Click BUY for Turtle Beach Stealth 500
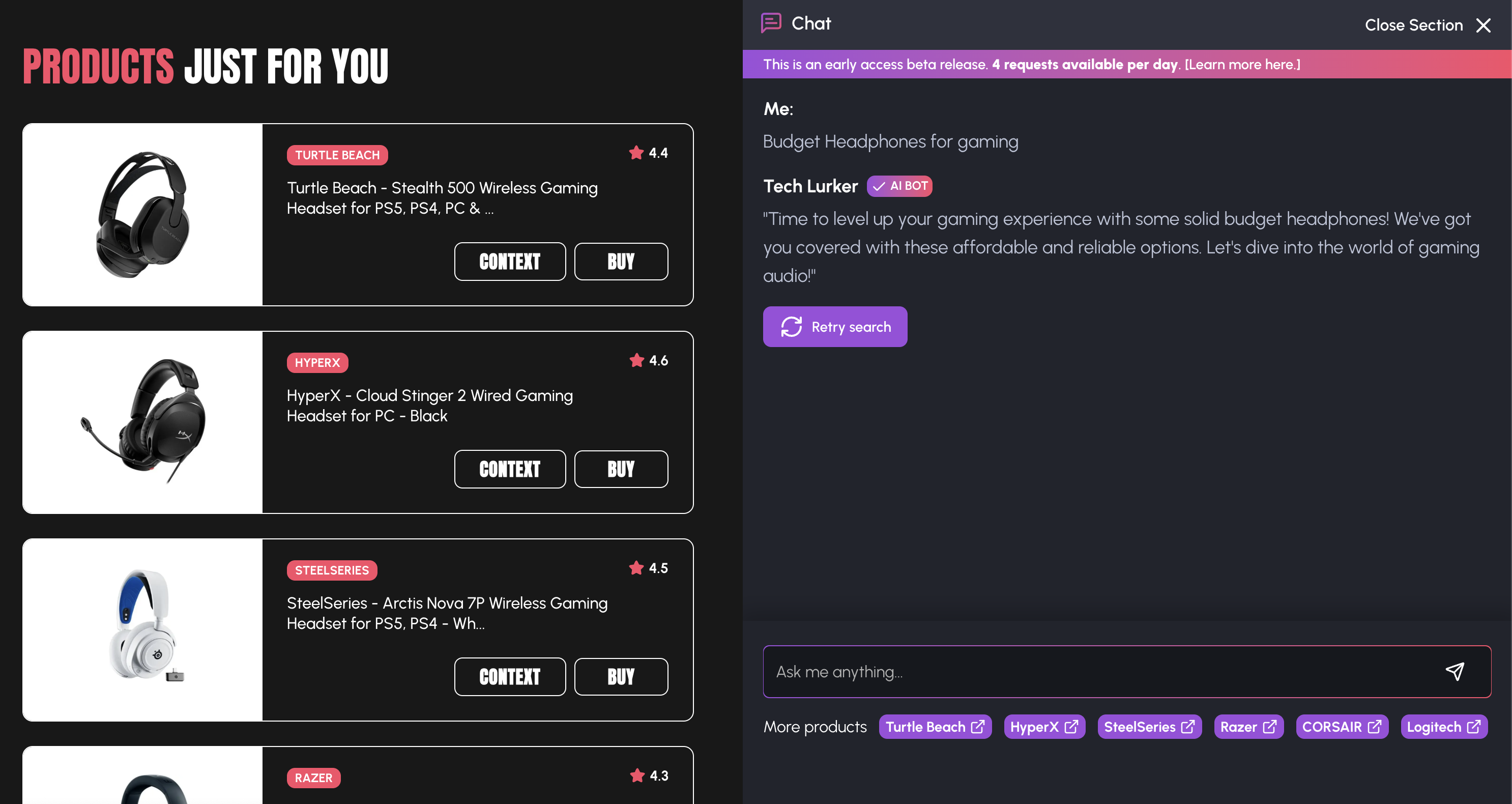 pos(620,262)
